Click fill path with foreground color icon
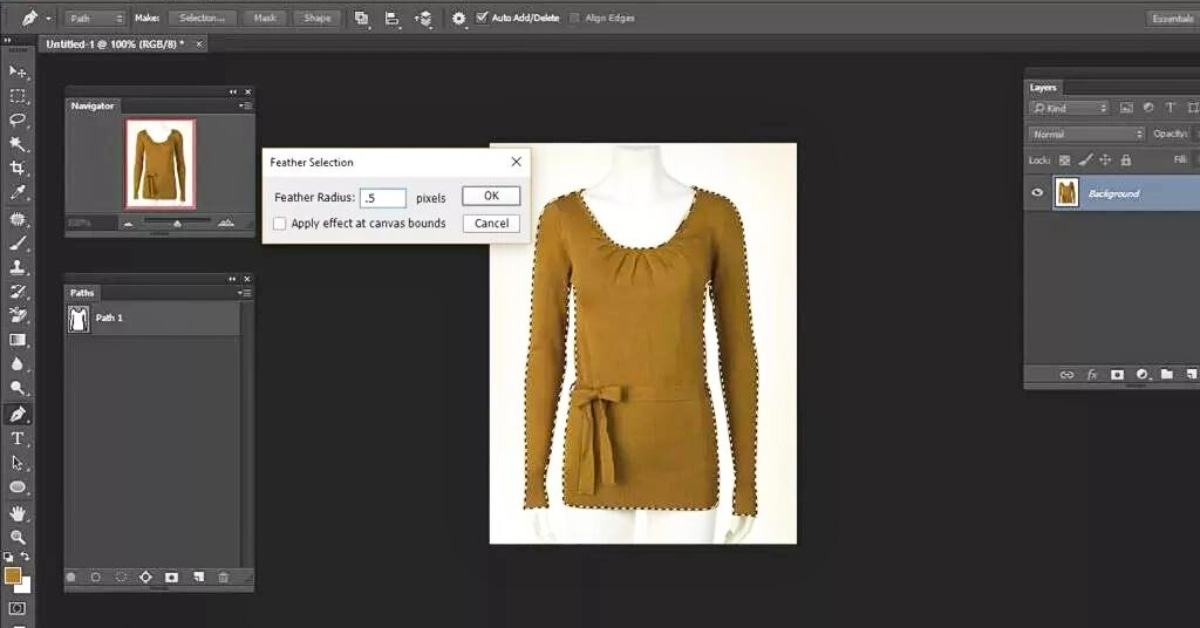The image size is (1200, 628). tap(71, 577)
